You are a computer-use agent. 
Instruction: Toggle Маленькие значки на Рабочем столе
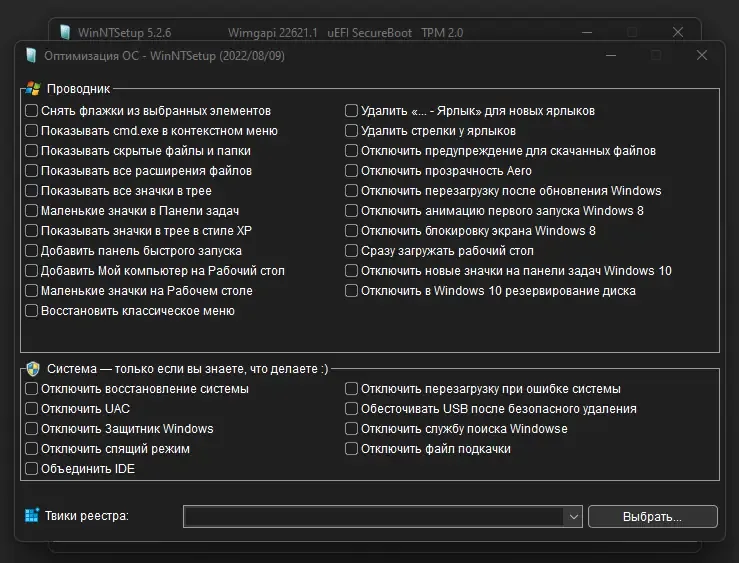coord(32,291)
